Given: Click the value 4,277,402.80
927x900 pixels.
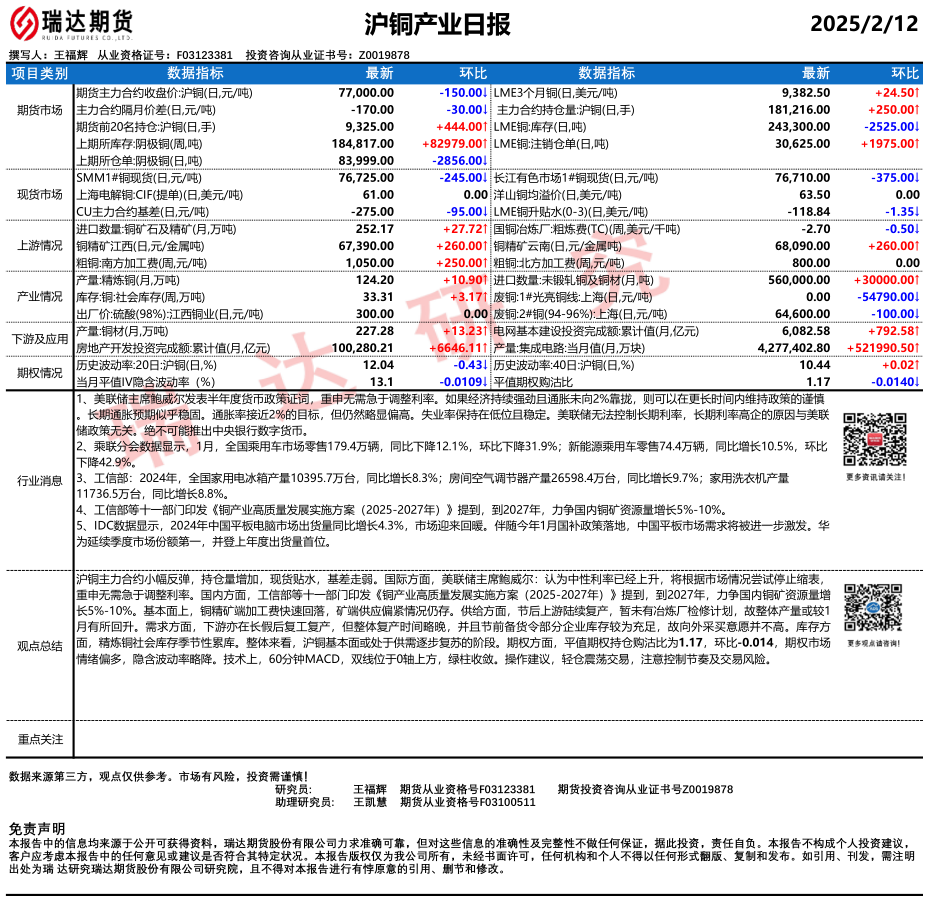Looking at the screenshot, I should tap(793, 348).
